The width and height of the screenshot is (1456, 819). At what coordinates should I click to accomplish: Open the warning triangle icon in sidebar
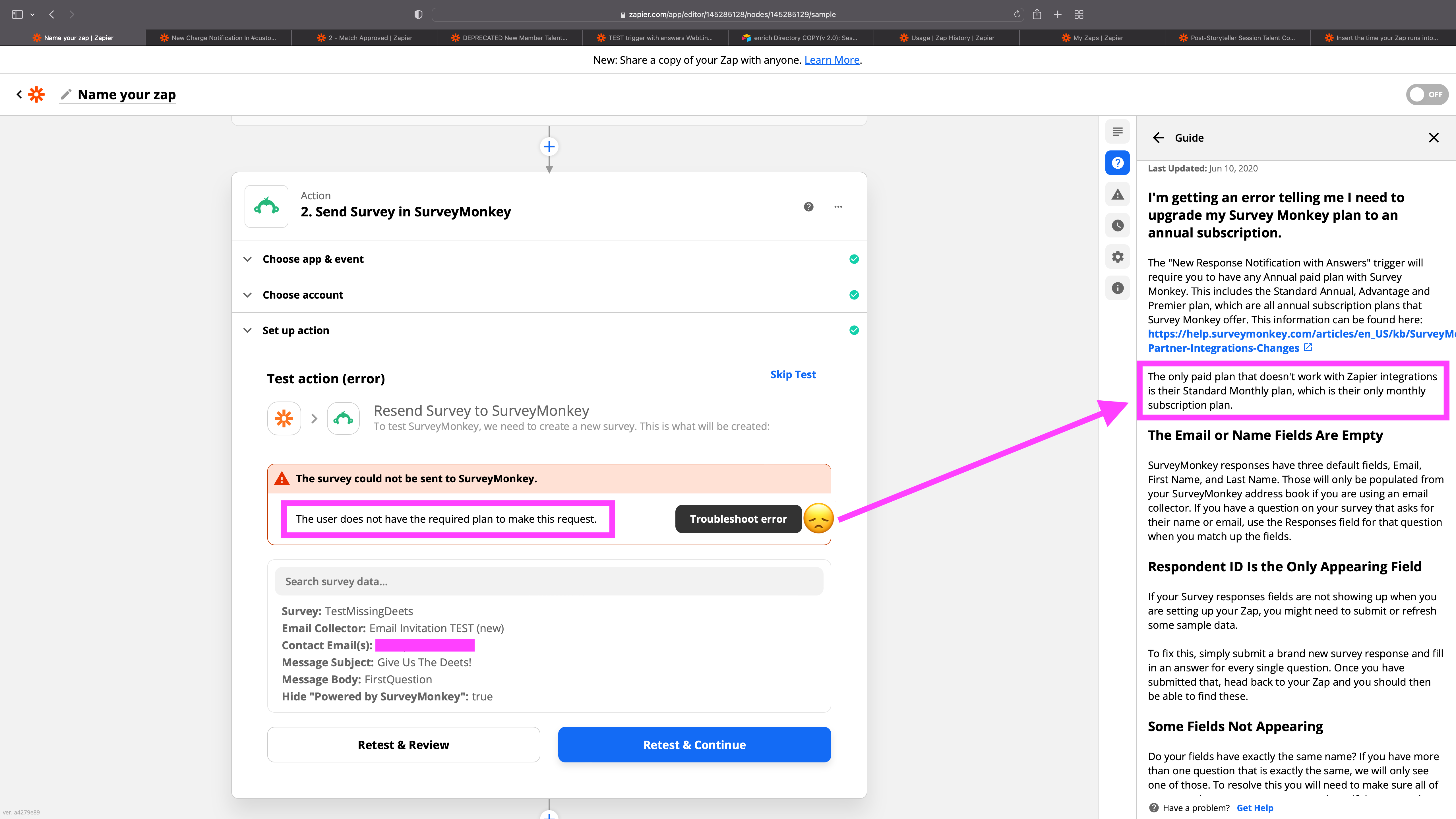pos(1117,195)
